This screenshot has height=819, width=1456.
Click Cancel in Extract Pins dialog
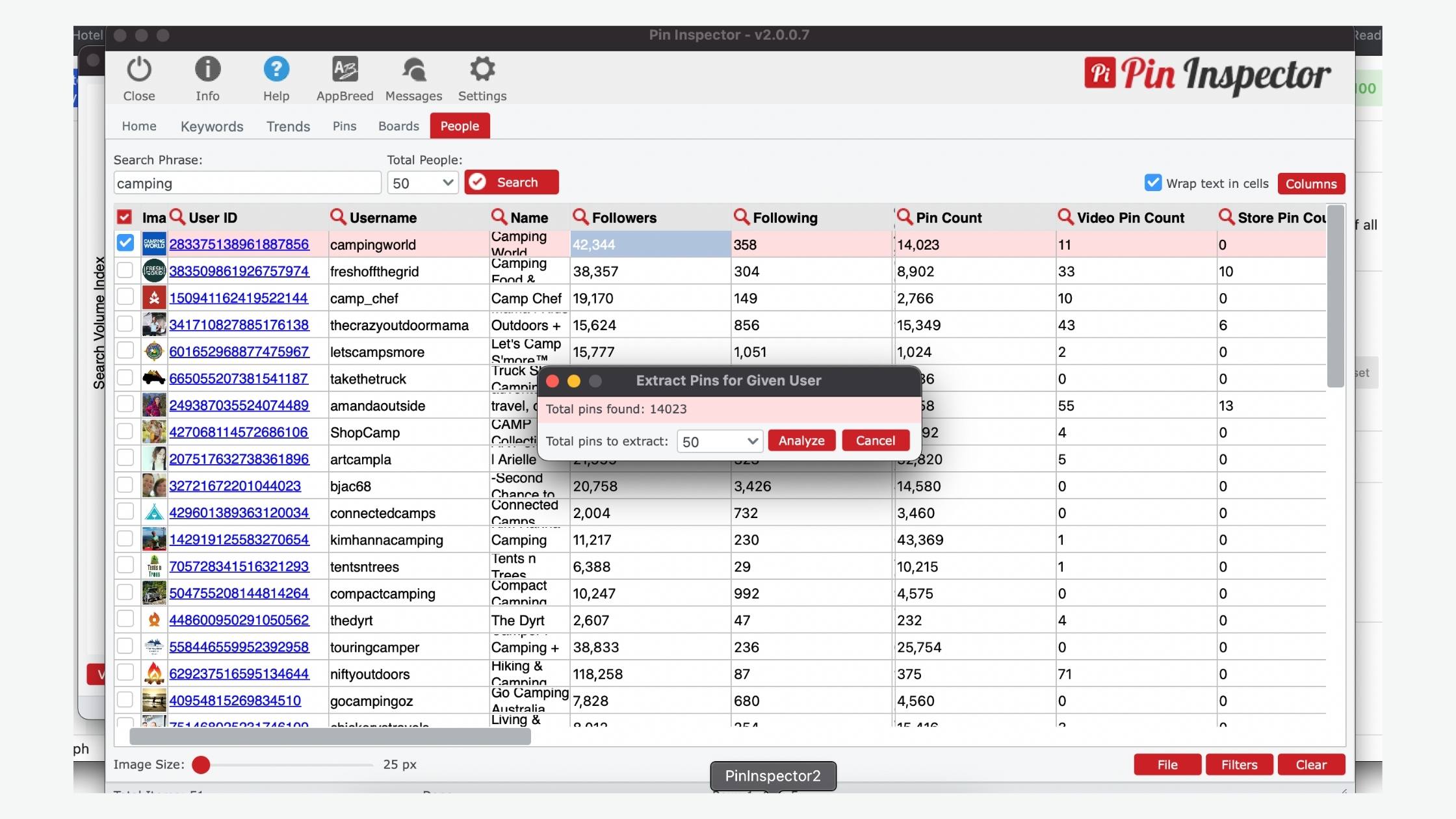click(x=876, y=440)
